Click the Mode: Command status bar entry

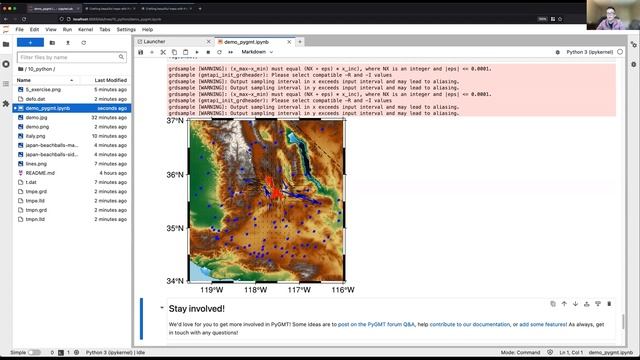click(x=520, y=352)
